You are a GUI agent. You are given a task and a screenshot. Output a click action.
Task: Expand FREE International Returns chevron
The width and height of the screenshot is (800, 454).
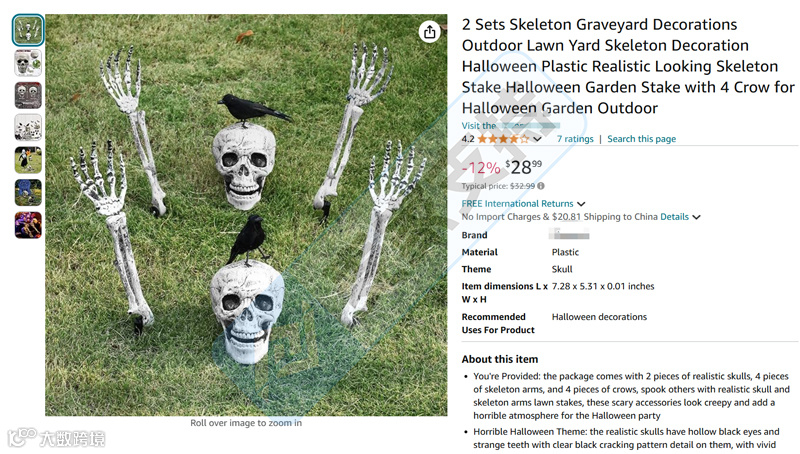pyautogui.click(x=581, y=204)
